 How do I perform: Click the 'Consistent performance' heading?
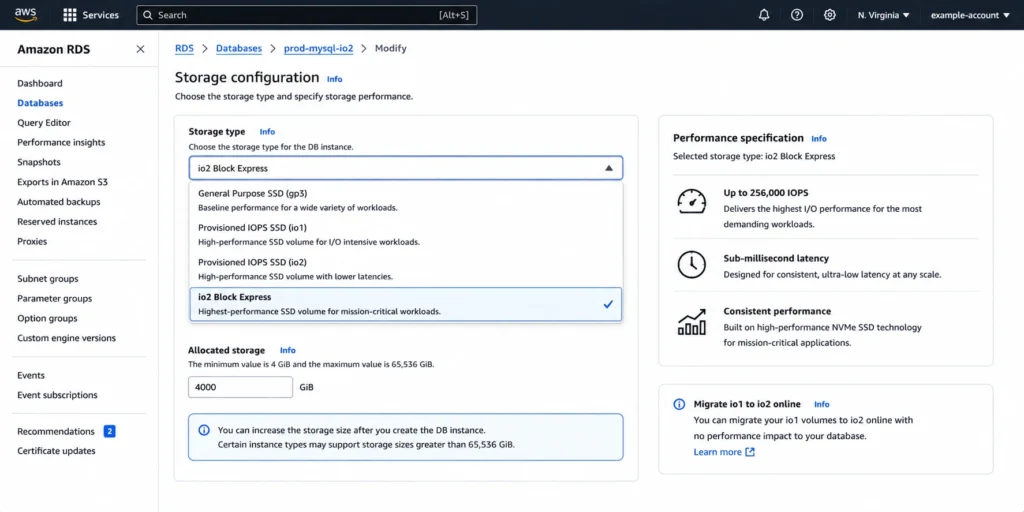pos(777,312)
